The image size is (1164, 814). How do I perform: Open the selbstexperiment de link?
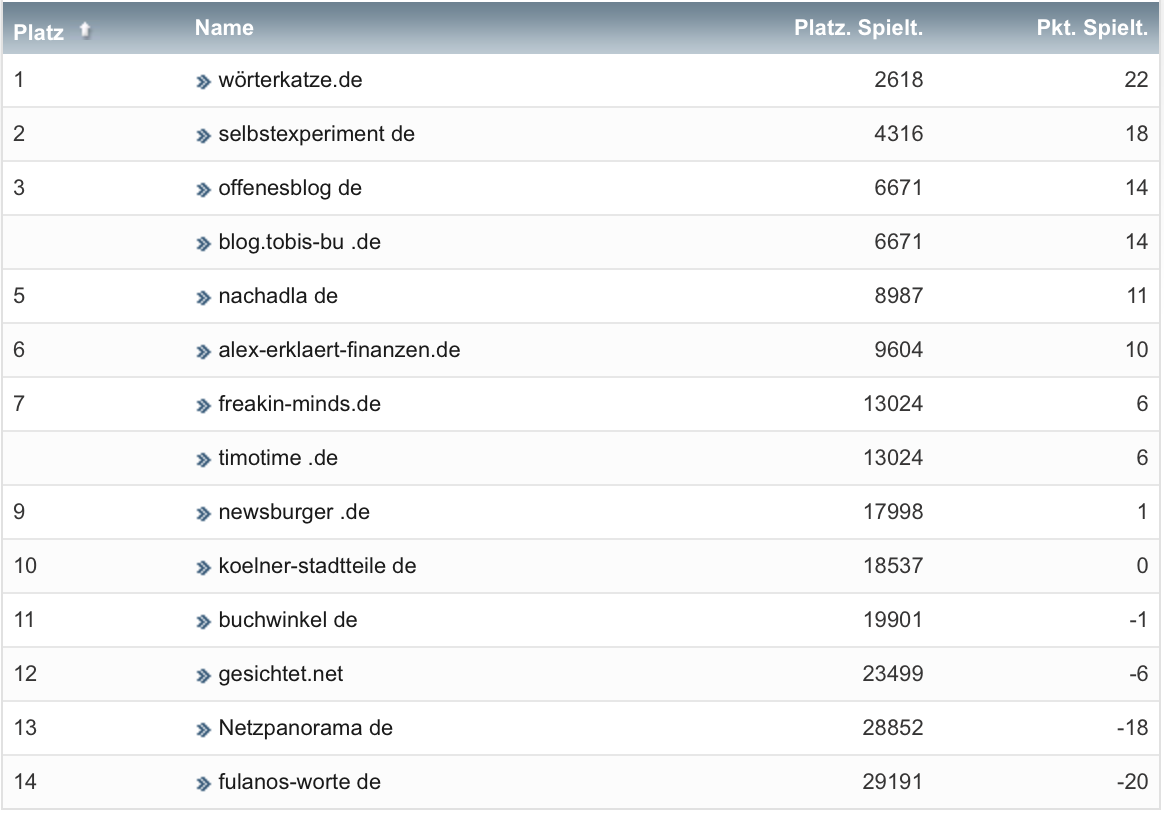(x=316, y=134)
